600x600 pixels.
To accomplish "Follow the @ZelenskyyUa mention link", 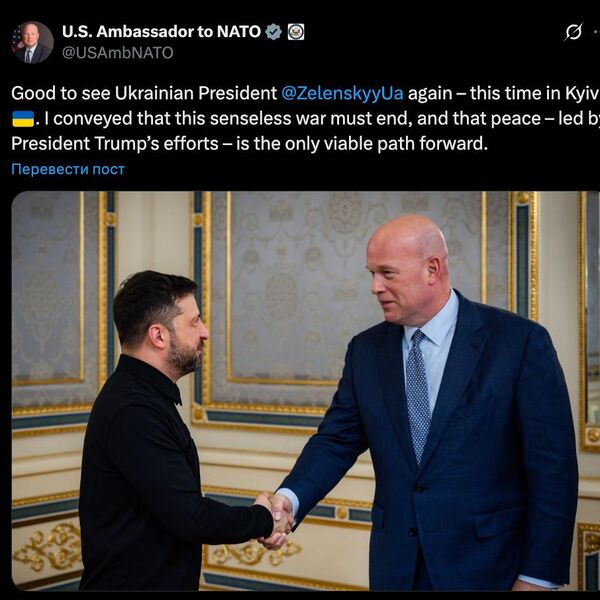I will click(x=342, y=93).
